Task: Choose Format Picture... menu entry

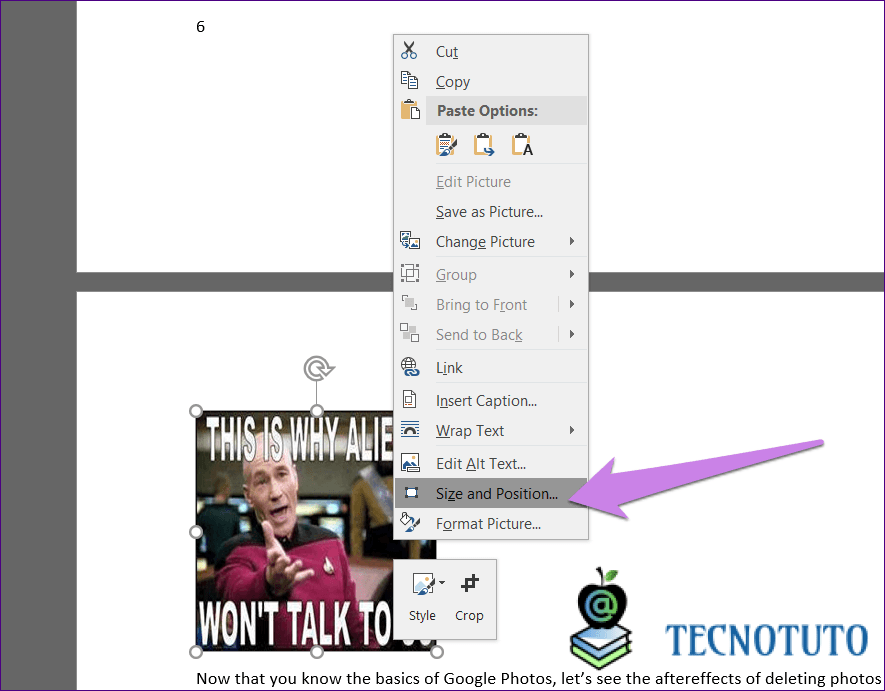Action: 490,524
